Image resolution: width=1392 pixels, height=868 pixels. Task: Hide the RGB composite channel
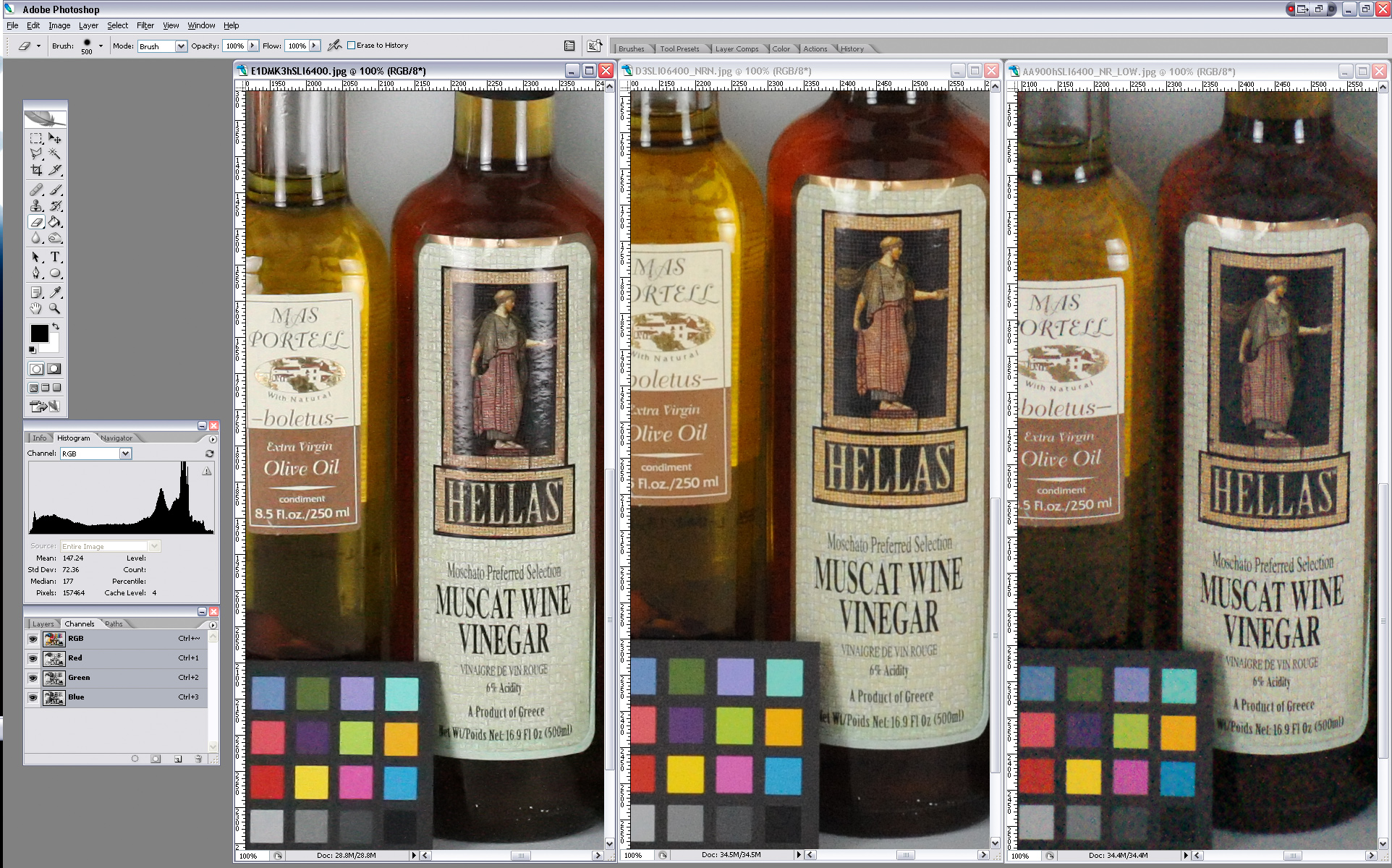click(x=33, y=639)
